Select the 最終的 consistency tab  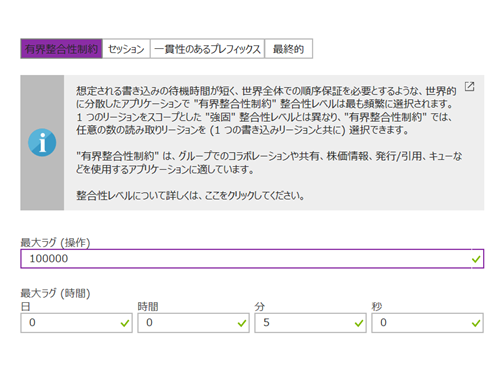[289, 49]
